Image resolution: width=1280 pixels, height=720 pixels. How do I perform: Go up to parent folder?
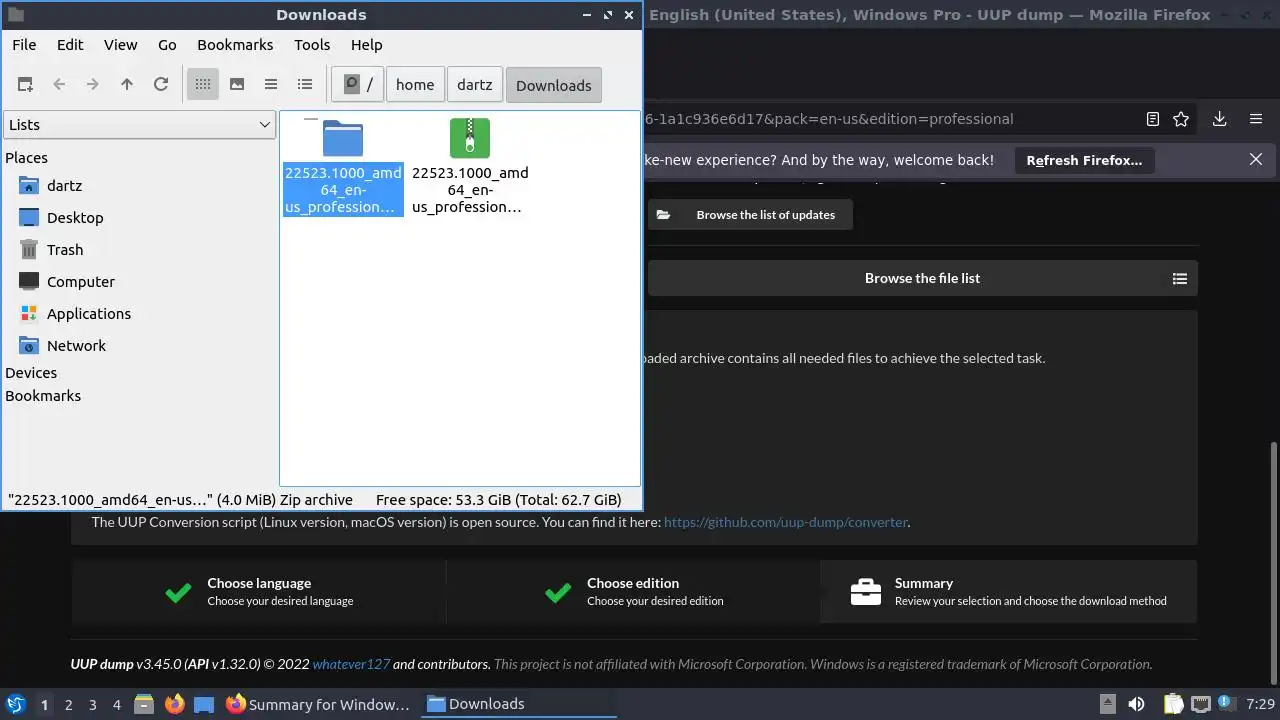(x=127, y=85)
